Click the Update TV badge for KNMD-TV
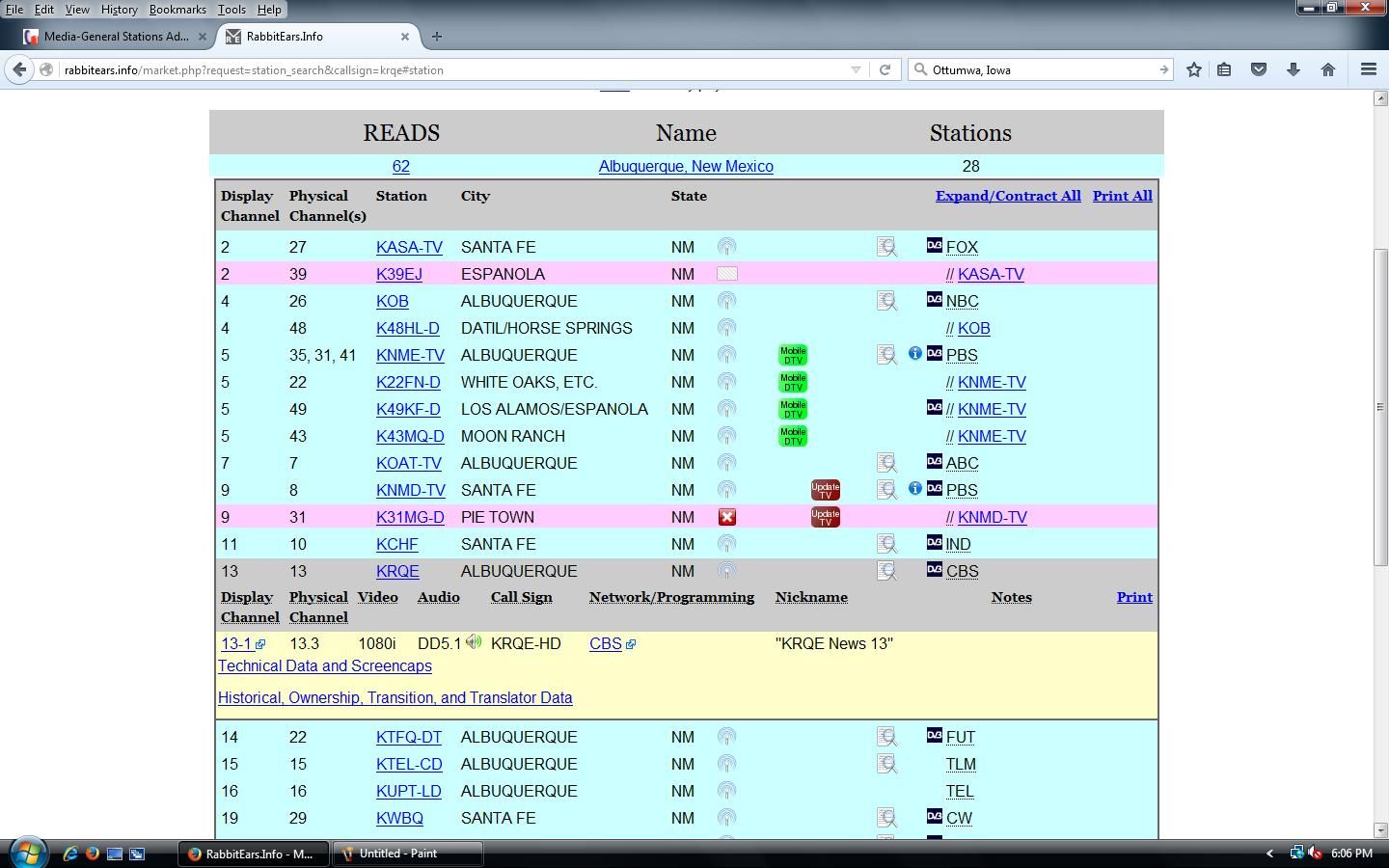Viewport: 1389px width, 868px height. click(826, 490)
